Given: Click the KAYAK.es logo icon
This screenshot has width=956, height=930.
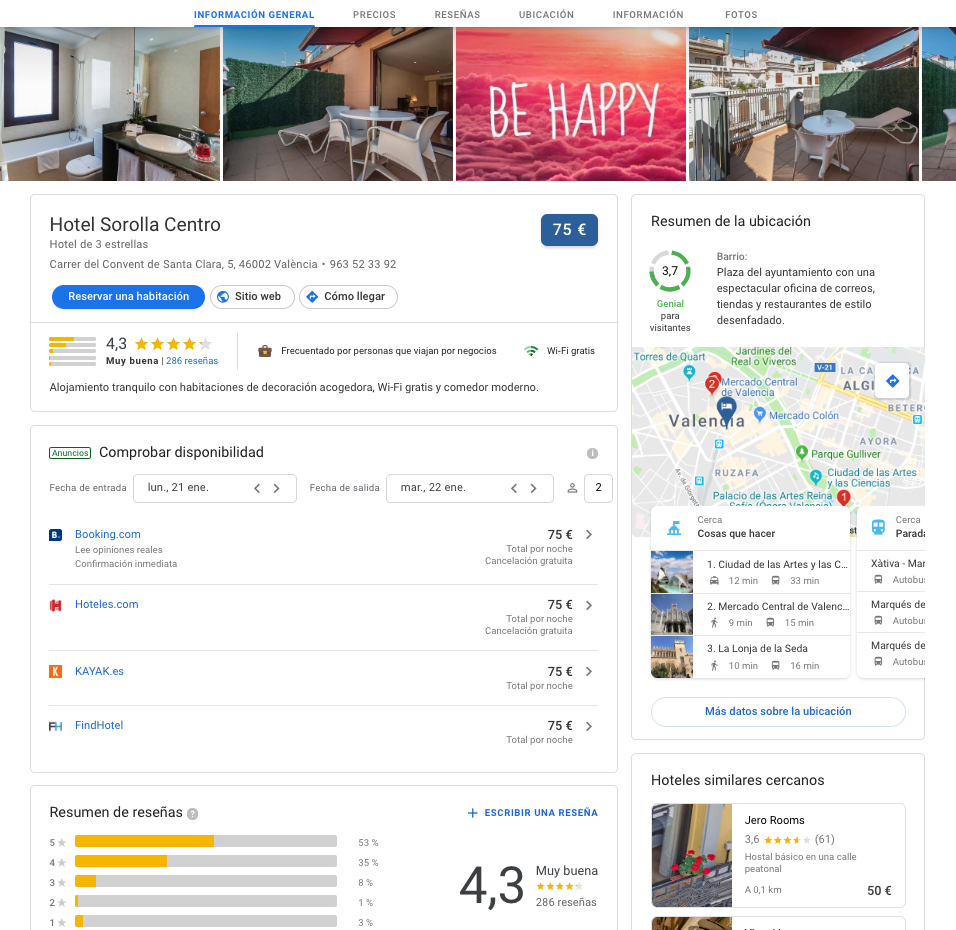Looking at the screenshot, I should tap(56, 672).
